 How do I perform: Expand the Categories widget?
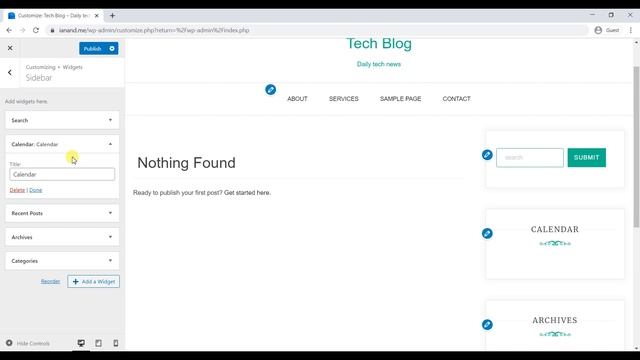click(x=62, y=261)
